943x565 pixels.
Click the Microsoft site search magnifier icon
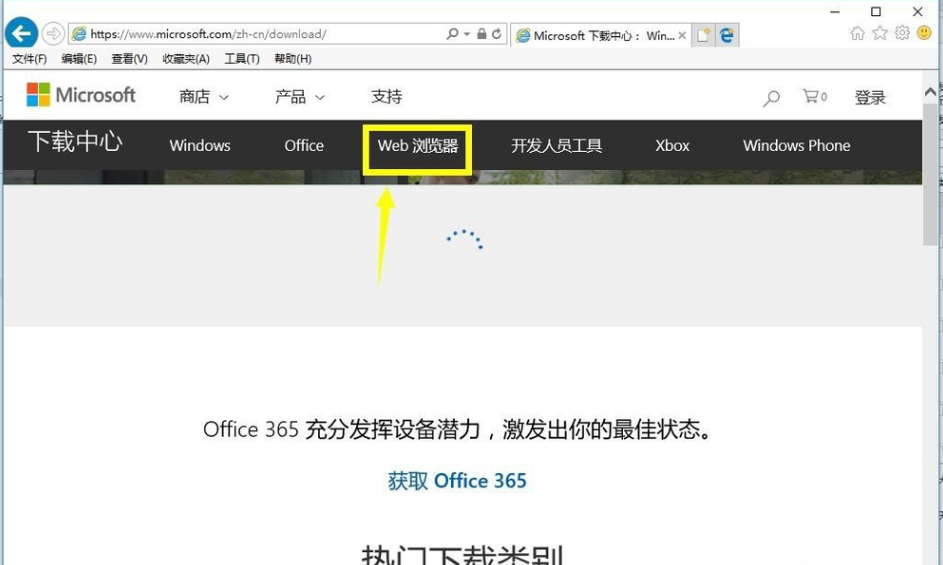(771, 98)
